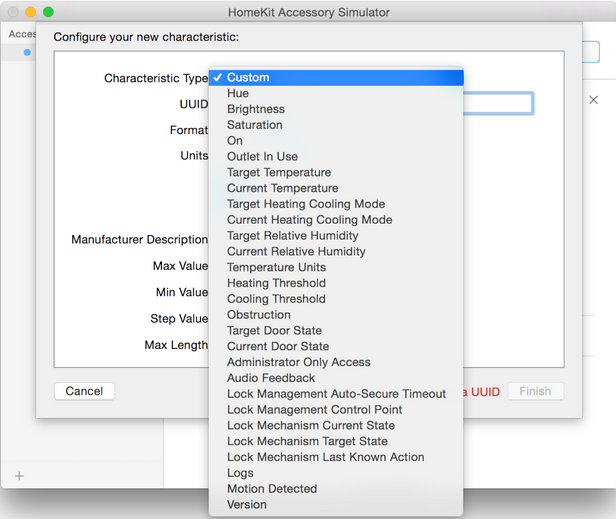Choose Outlet In Use option

[x=262, y=157]
